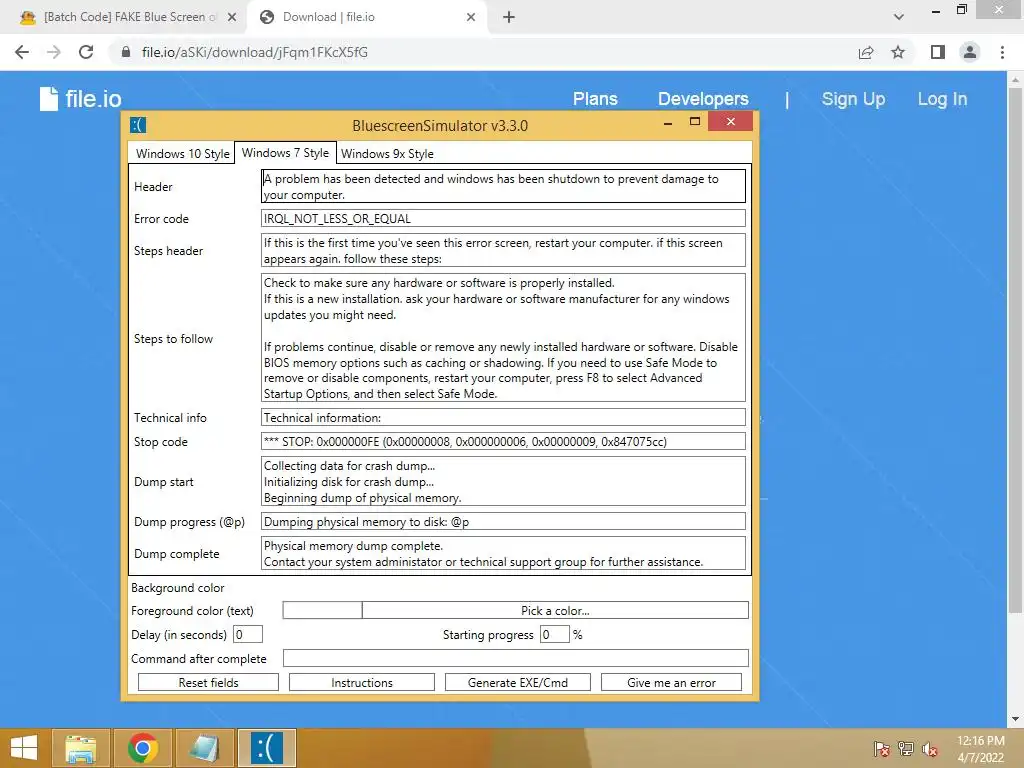Close the BluescreenSimulator window

click(x=731, y=121)
